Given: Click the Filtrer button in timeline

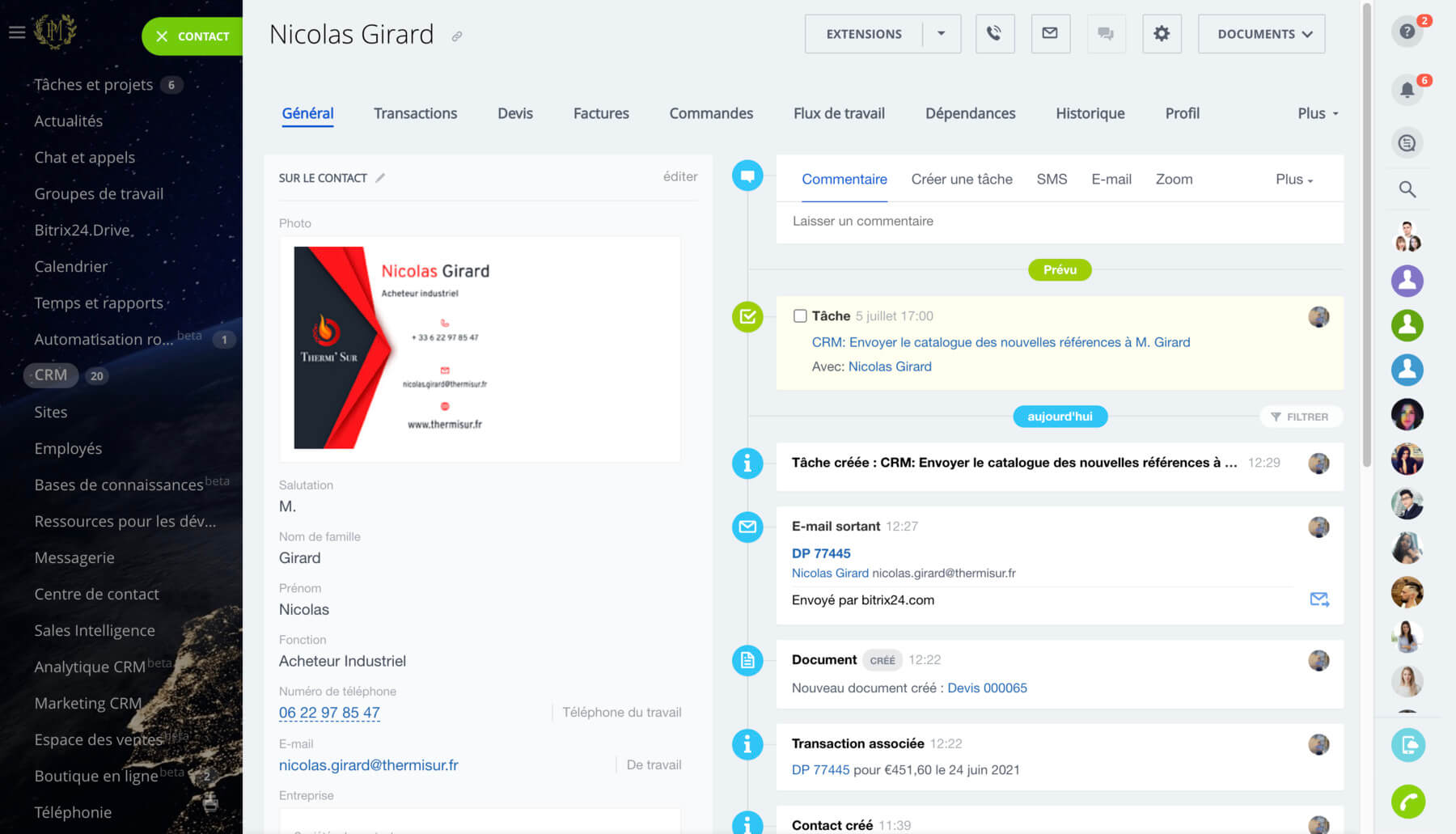Looking at the screenshot, I should coord(1300,417).
